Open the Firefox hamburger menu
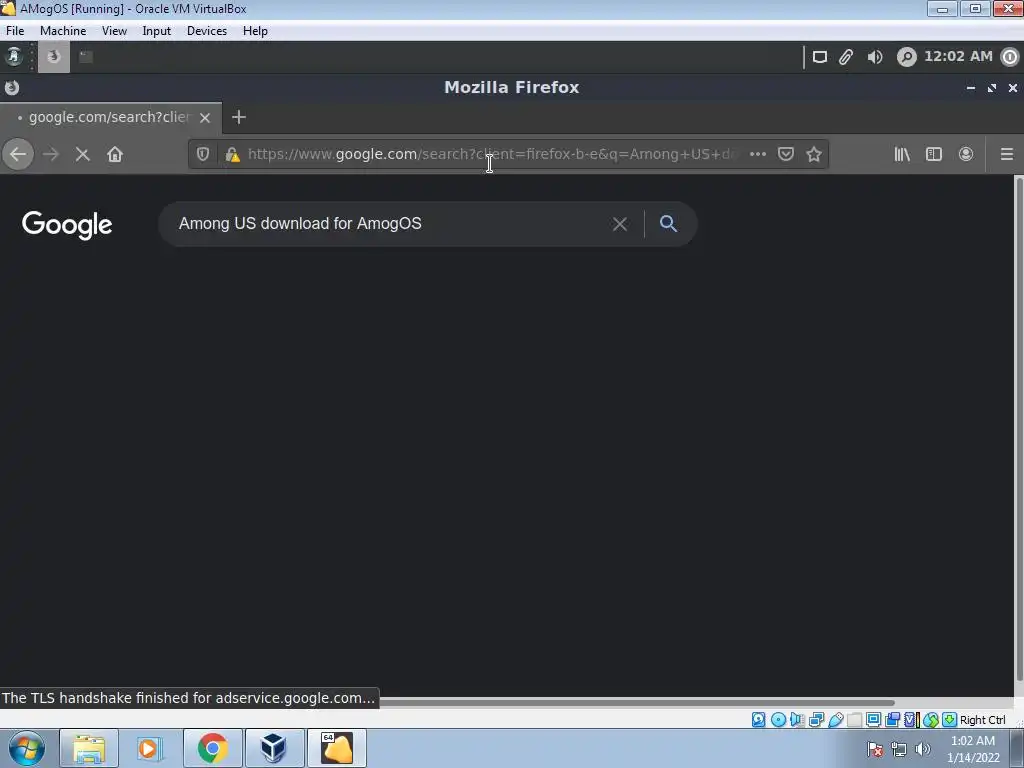Image resolution: width=1024 pixels, height=768 pixels. coord(1006,154)
